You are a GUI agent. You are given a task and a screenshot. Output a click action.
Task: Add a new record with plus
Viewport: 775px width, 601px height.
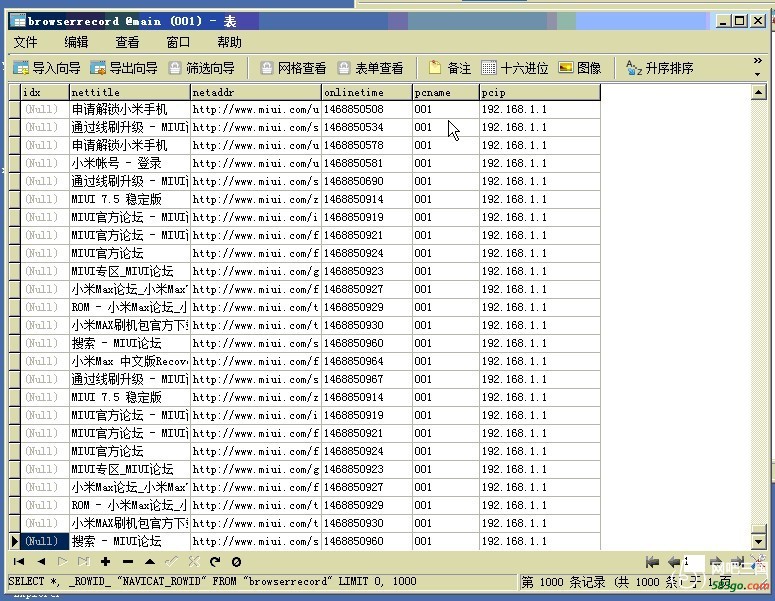tap(105, 561)
